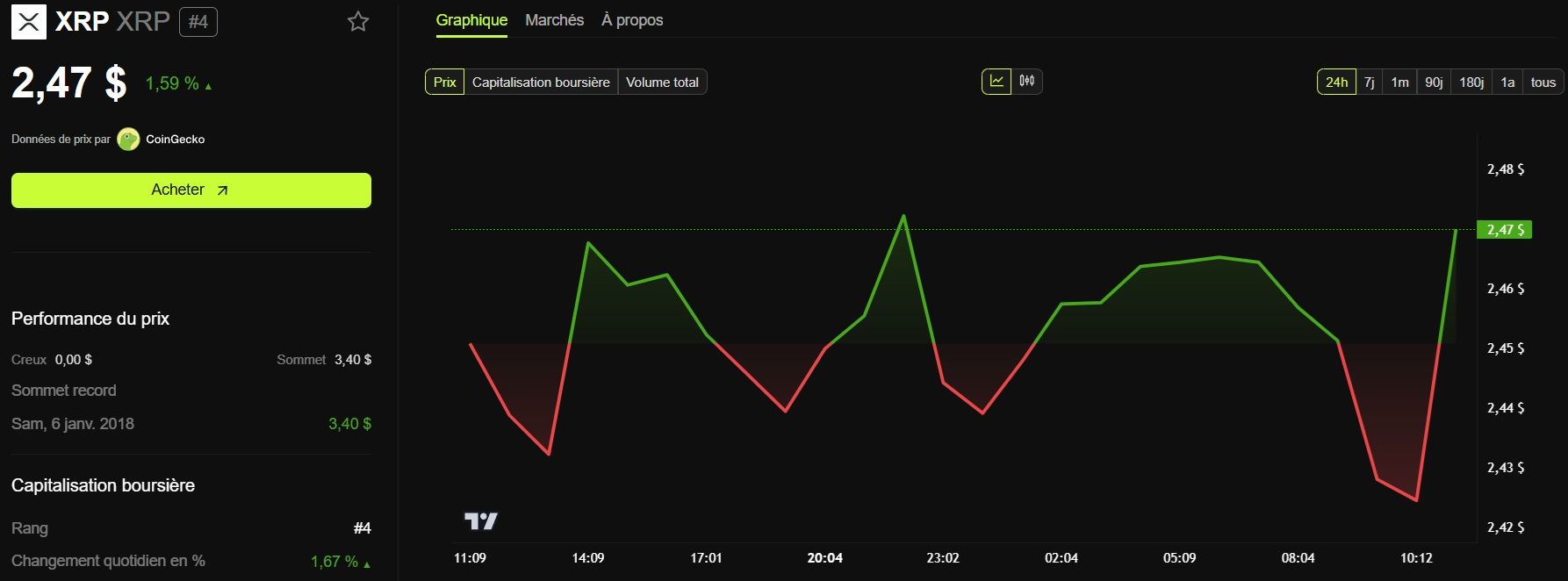Click the 2,42 $ price axis label

pos(1505,527)
